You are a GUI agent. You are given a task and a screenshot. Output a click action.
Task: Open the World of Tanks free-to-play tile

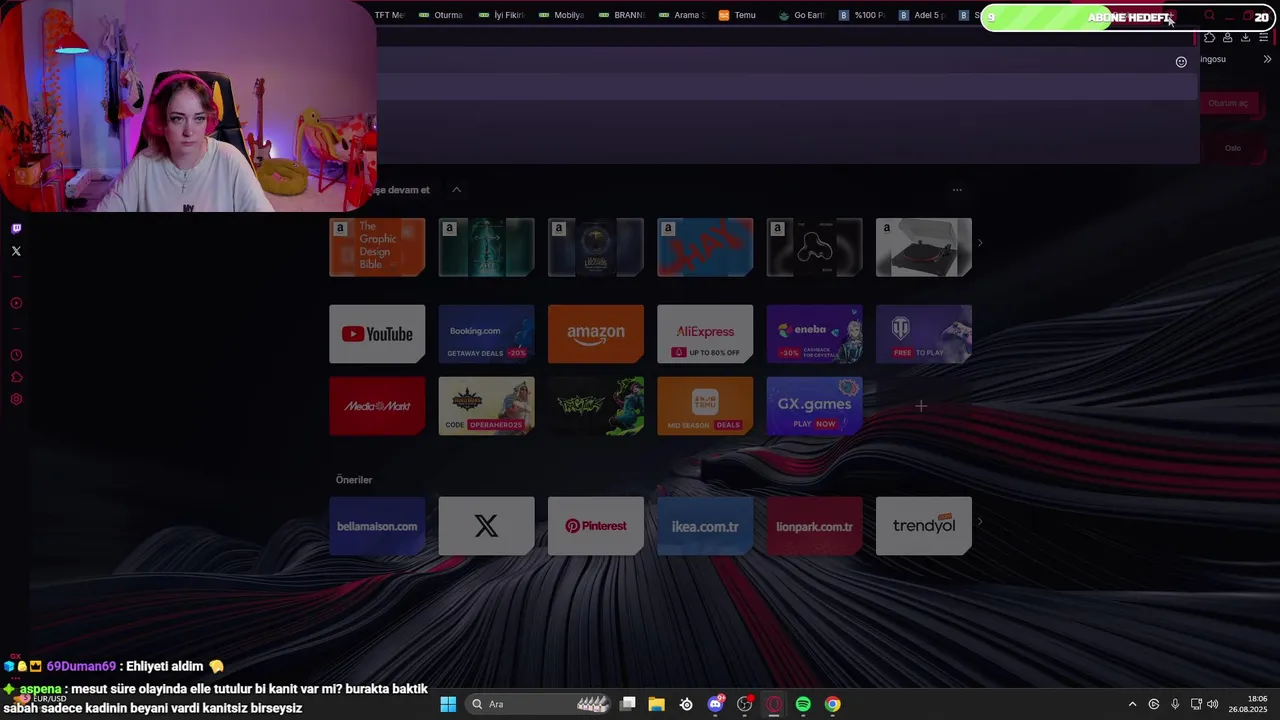click(924, 334)
